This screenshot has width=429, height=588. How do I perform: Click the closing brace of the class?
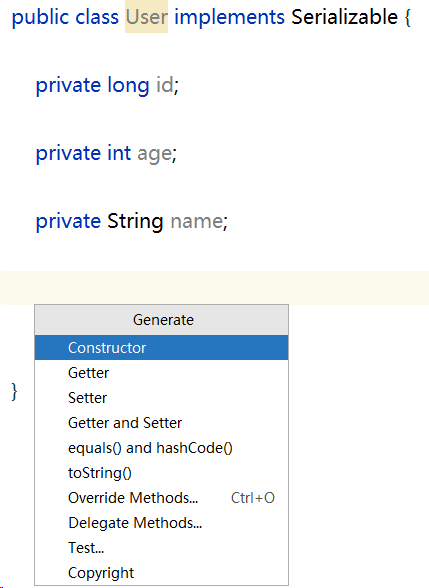point(14,392)
